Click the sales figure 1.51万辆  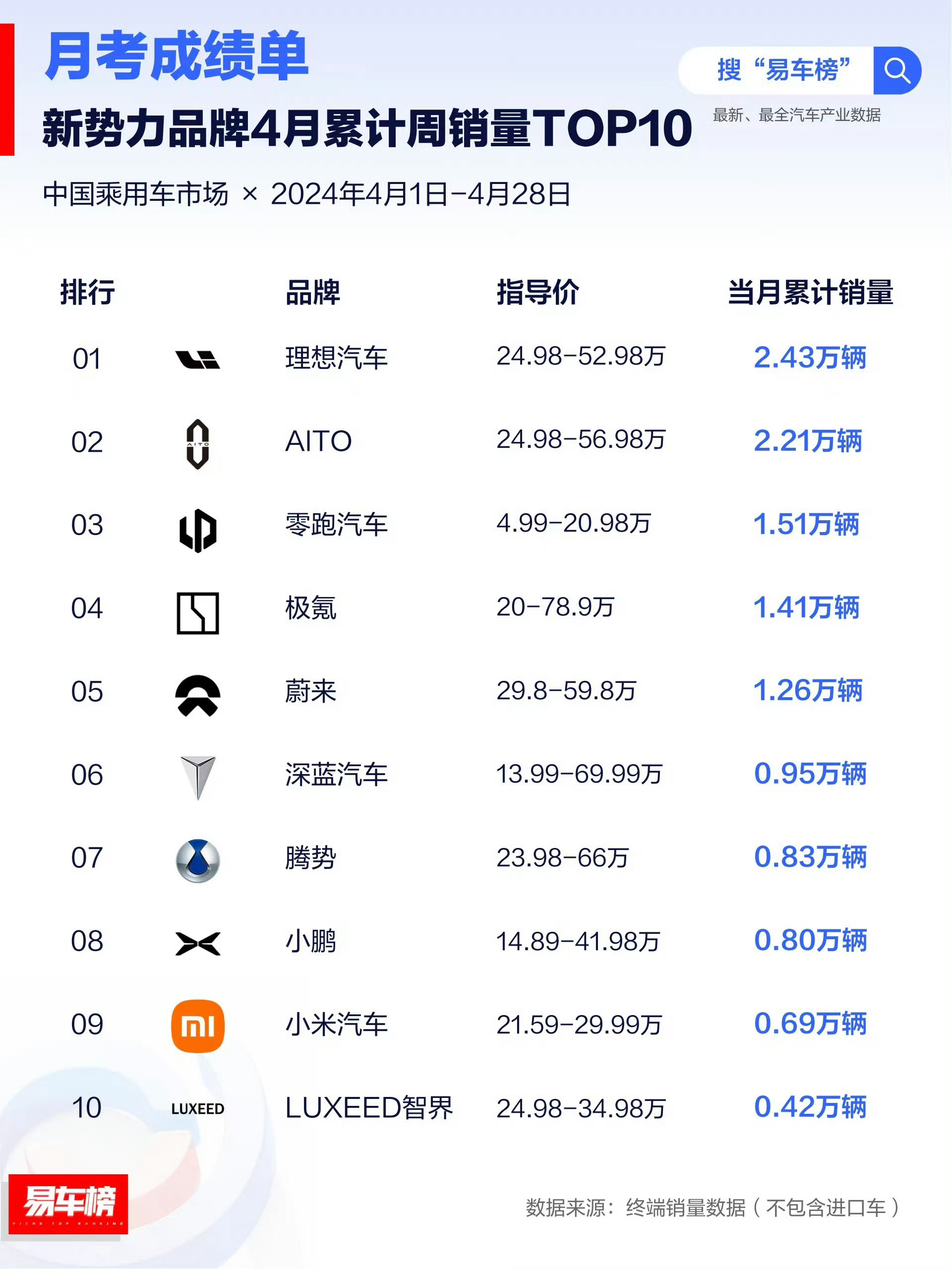click(806, 524)
